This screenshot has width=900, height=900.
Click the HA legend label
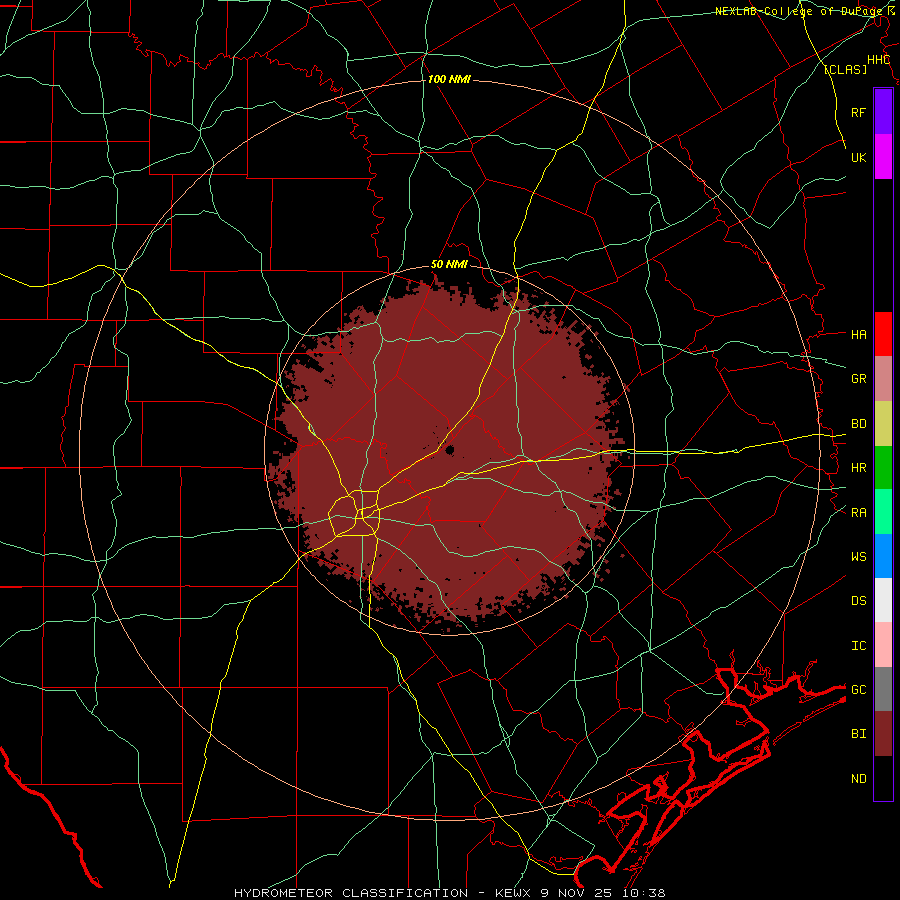click(858, 334)
